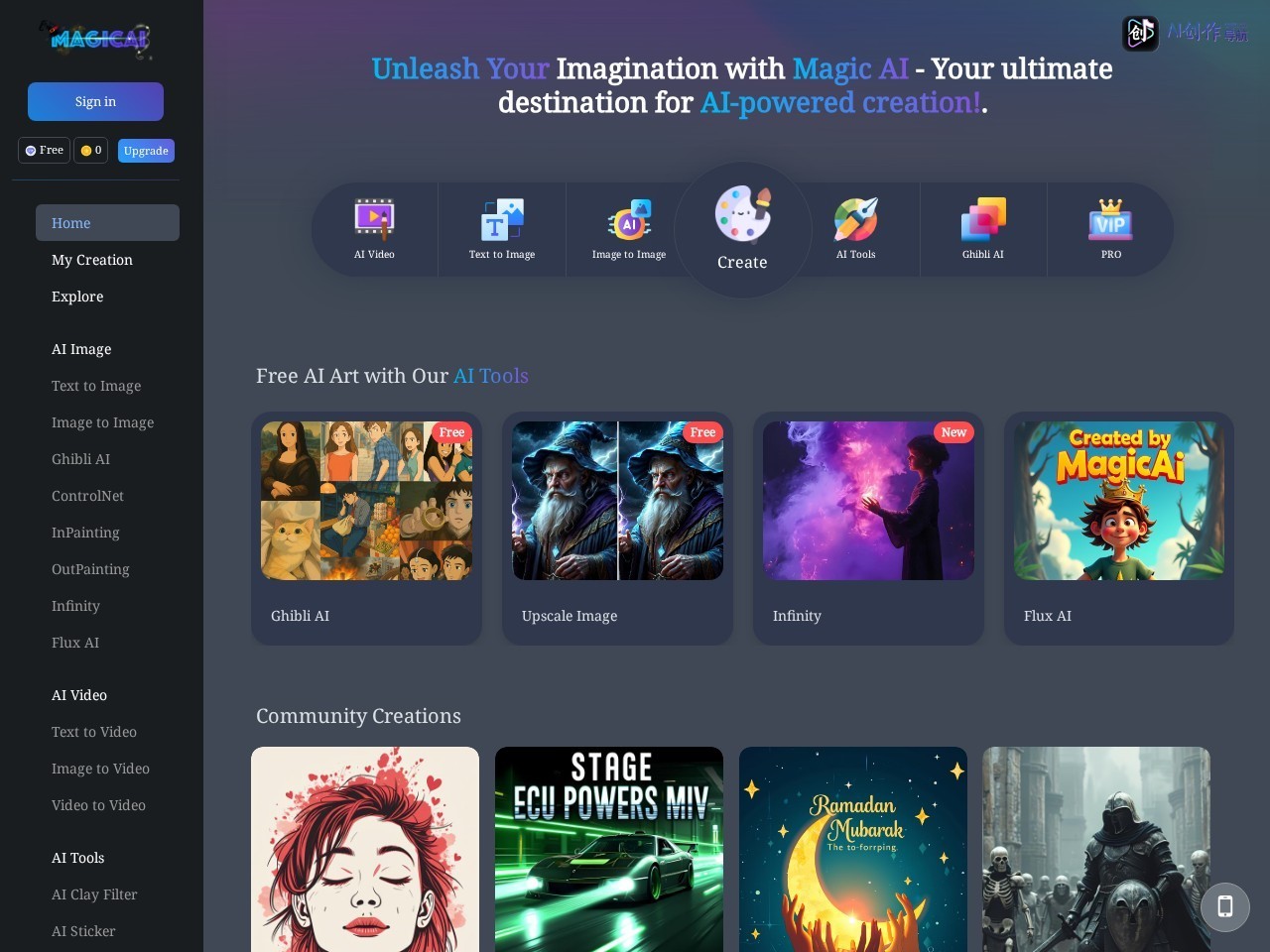Open the Text to Image toolbar icon
The width and height of the screenshot is (1270, 952).
(502, 219)
